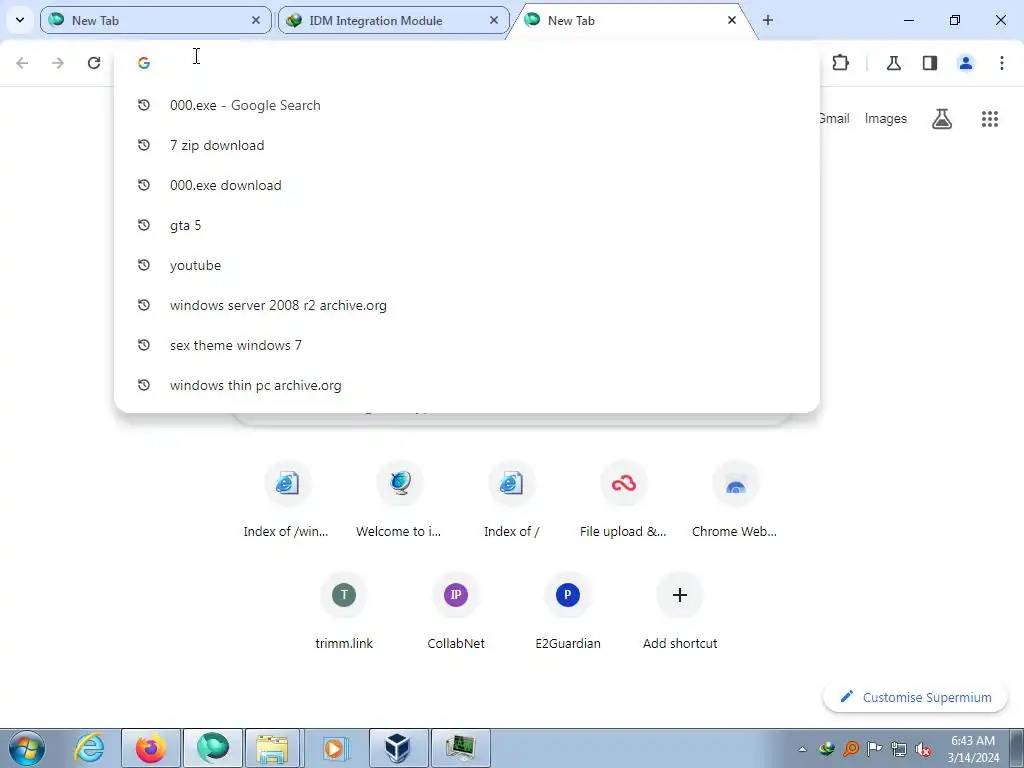Open the trimm.link shortcut
Image resolution: width=1024 pixels, height=768 pixels.
click(x=344, y=611)
